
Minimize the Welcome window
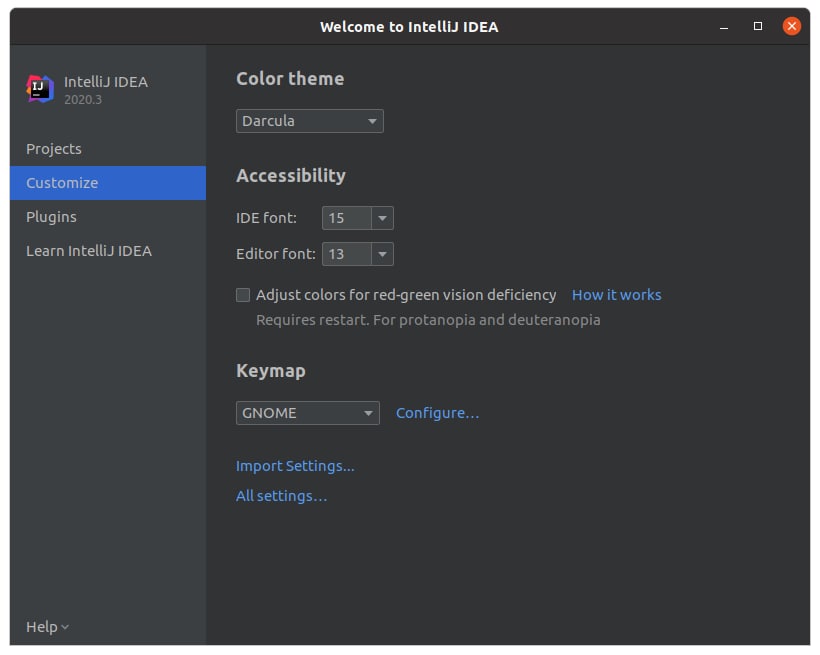[x=724, y=27]
